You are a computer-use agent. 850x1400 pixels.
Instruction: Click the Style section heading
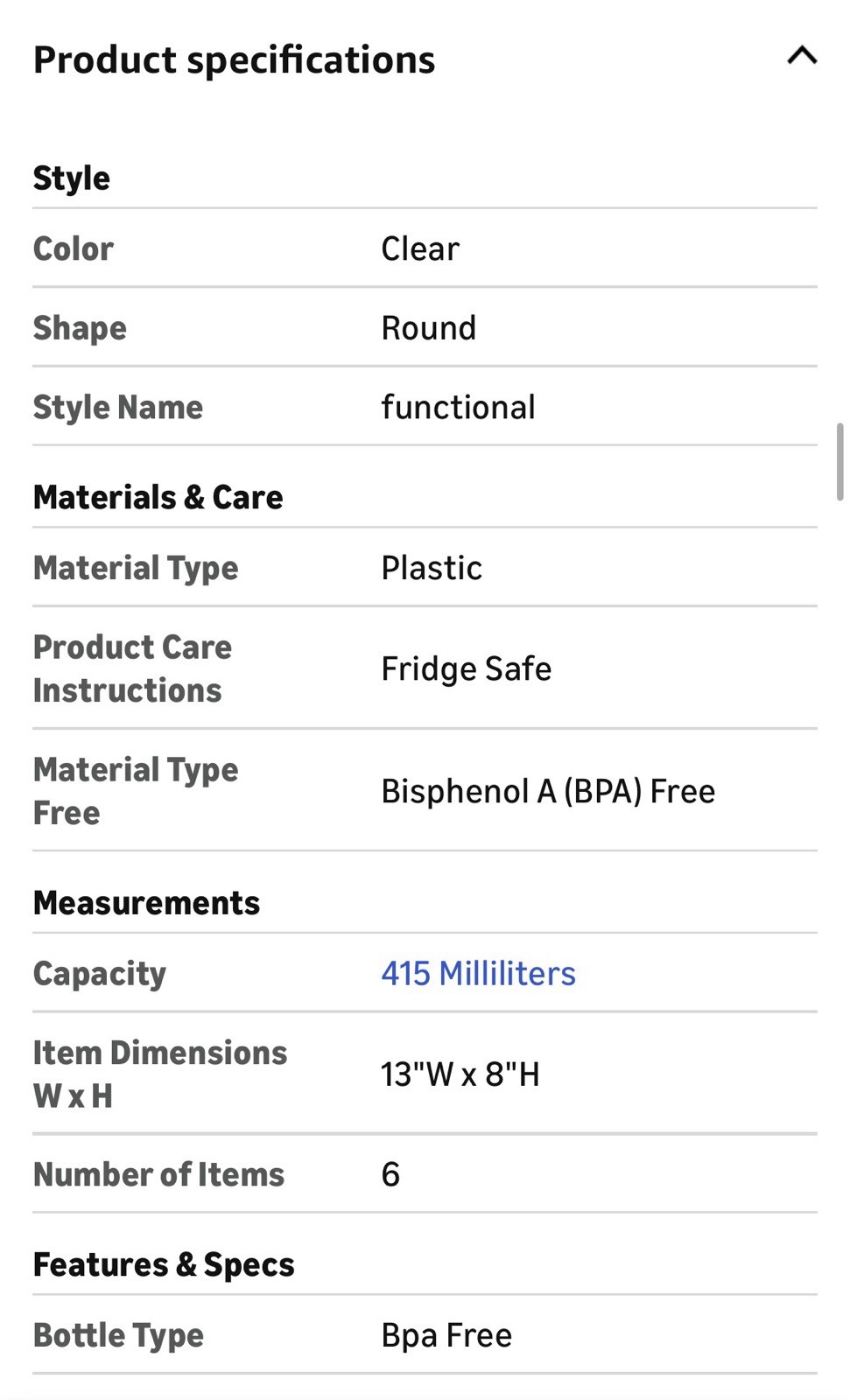tap(72, 178)
